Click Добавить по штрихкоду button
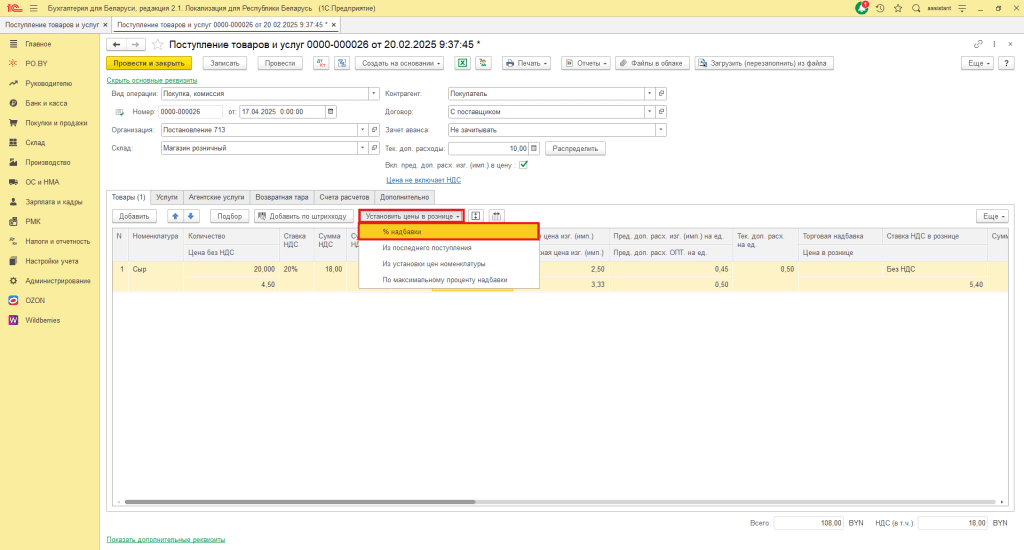The image size is (1024, 550). 304,216
